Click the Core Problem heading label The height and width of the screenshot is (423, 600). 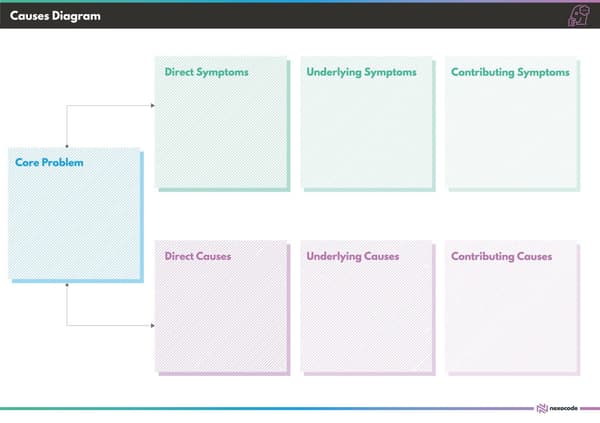click(x=49, y=162)
